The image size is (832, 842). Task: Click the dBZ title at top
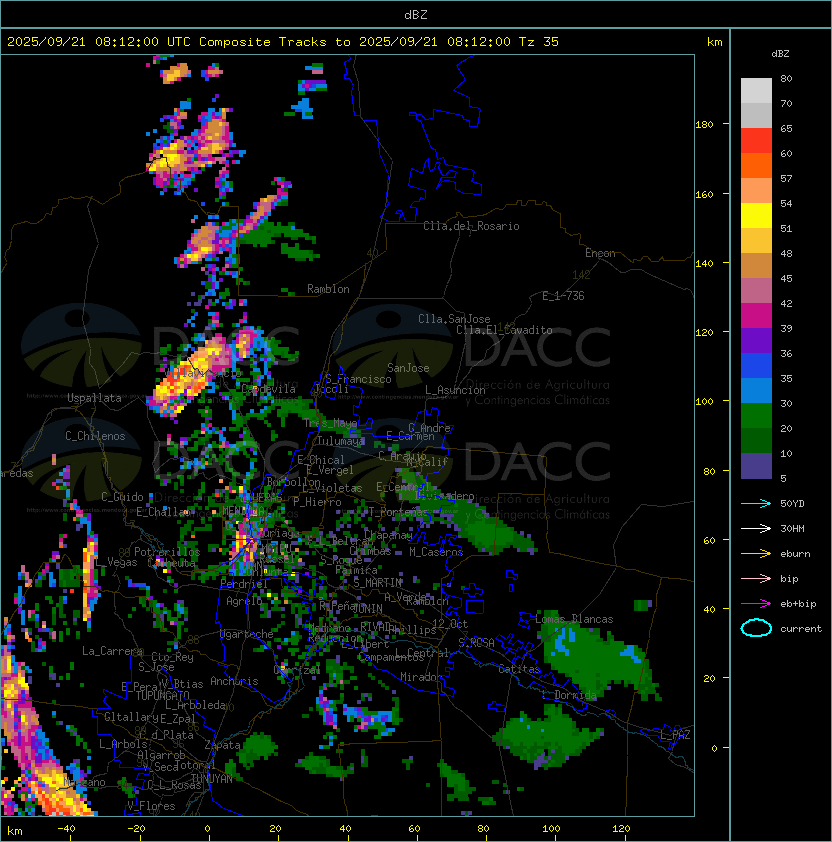(x=416, y=14)
